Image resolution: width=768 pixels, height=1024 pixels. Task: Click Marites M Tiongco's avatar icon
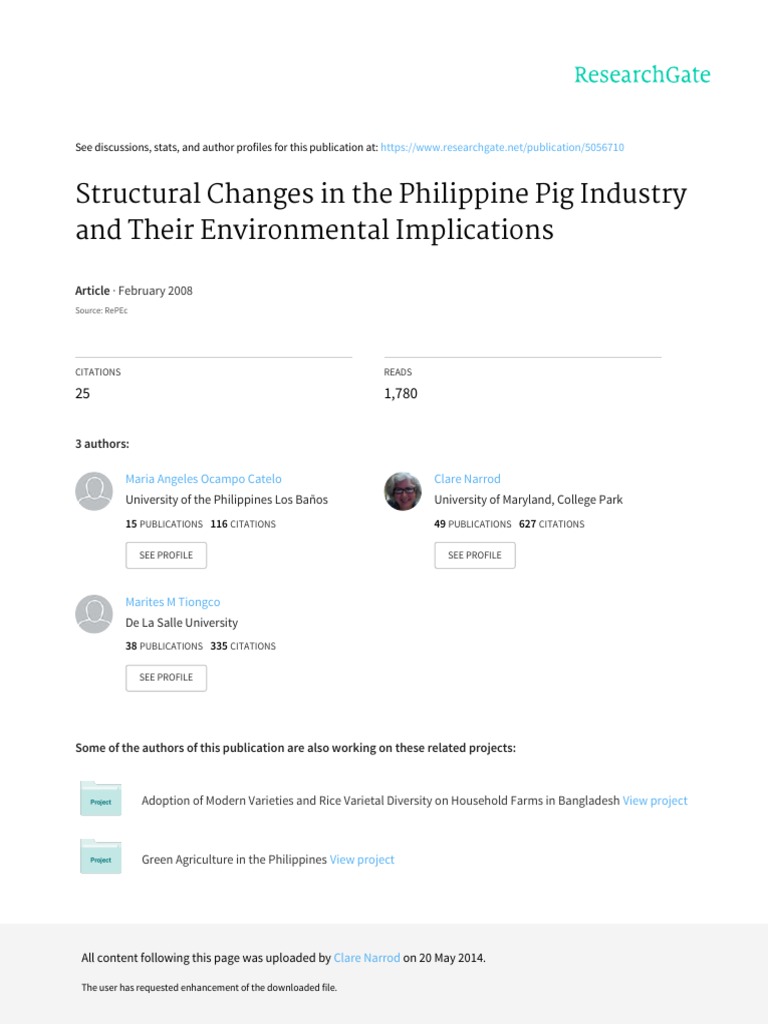coord(94,613)
